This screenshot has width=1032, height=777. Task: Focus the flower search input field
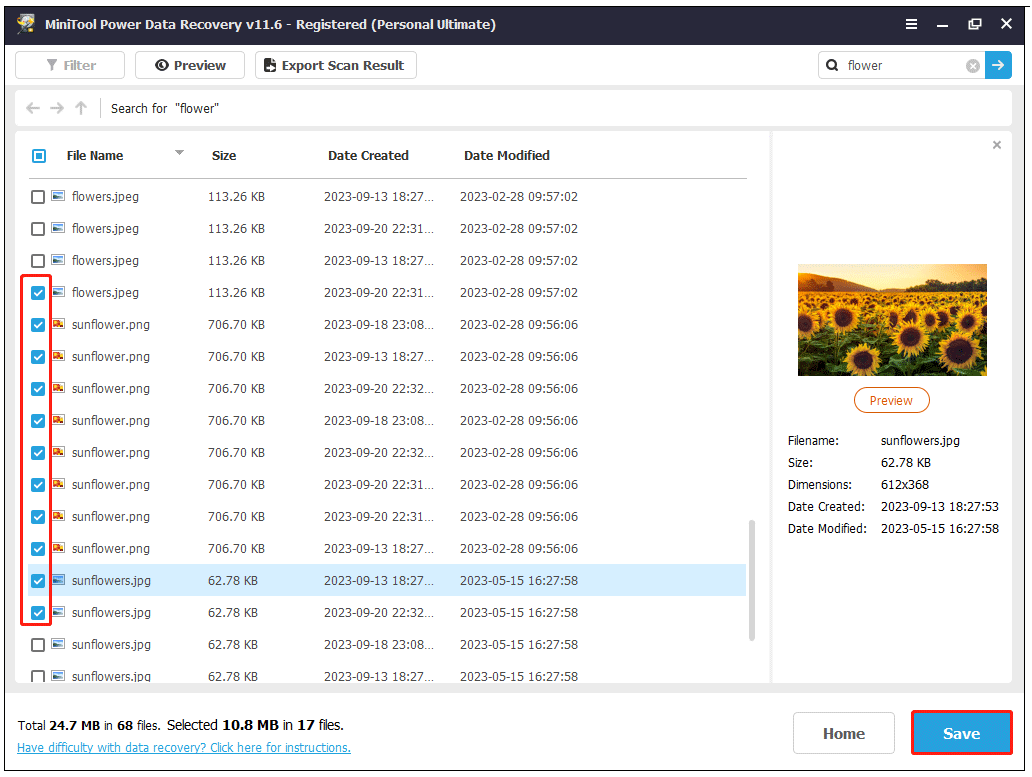[x=904, y=65]
